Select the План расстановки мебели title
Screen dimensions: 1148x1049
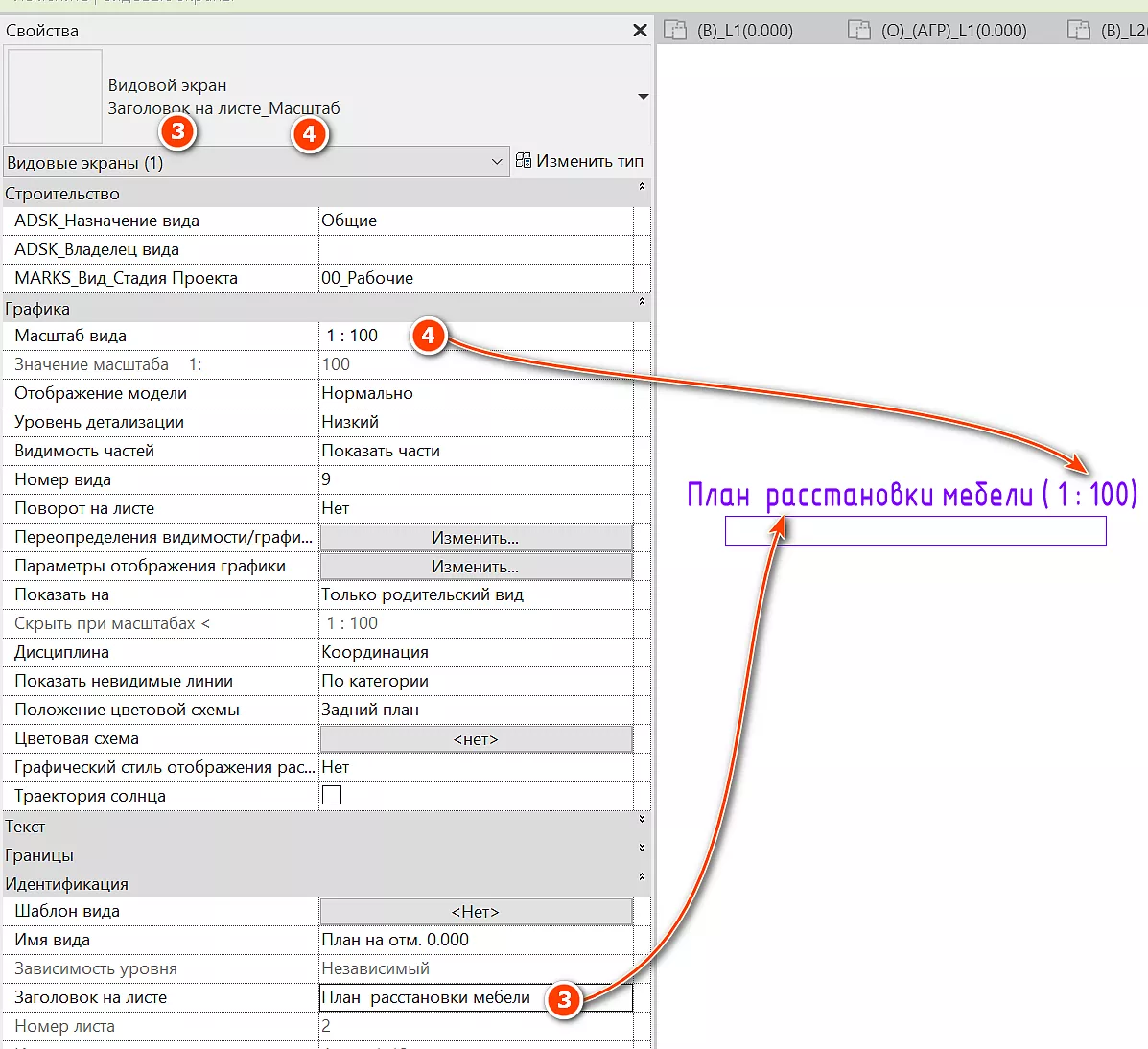click(x=911, y=495)
